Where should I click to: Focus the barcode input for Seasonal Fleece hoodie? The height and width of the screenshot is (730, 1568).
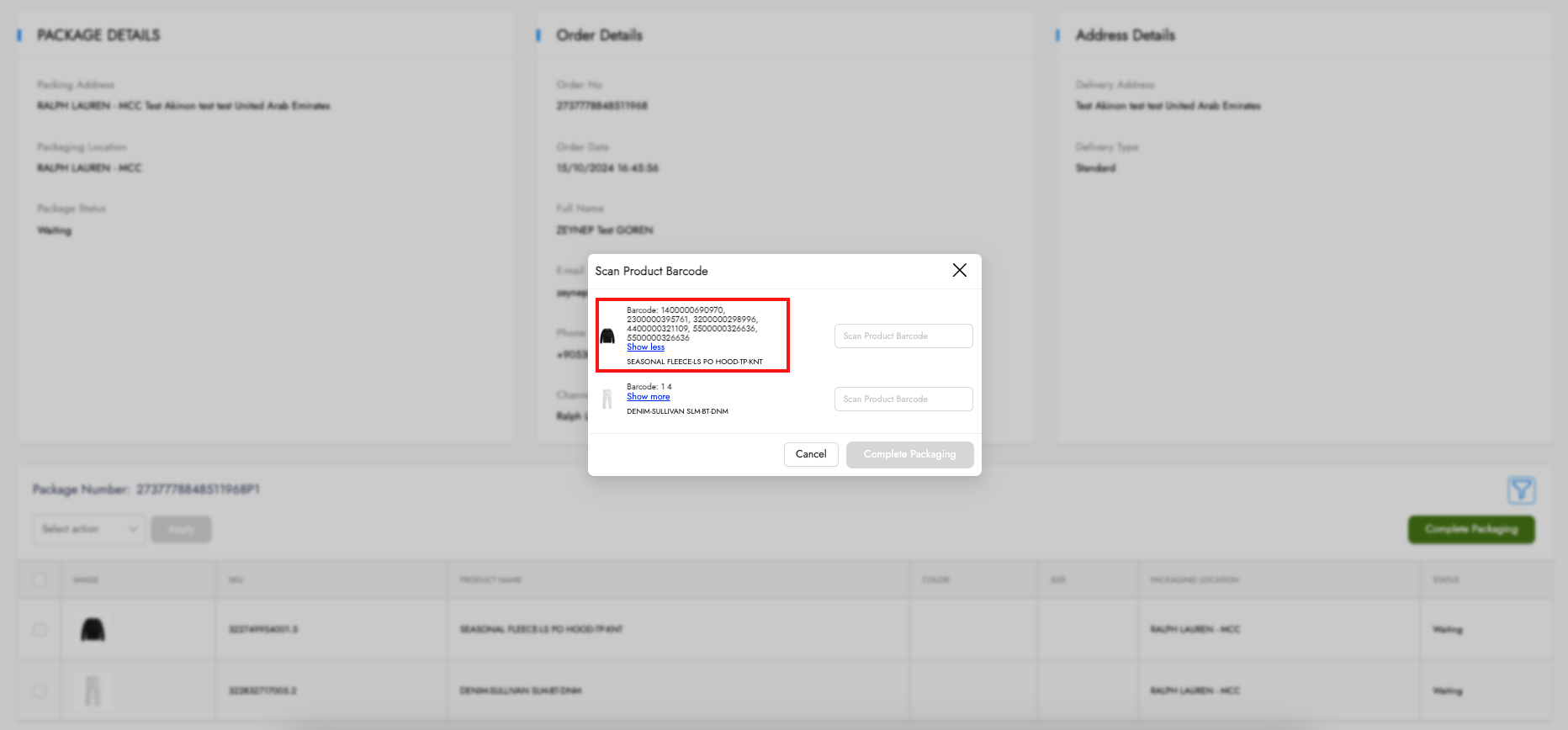pyautogui.click(x=903, y=336)
